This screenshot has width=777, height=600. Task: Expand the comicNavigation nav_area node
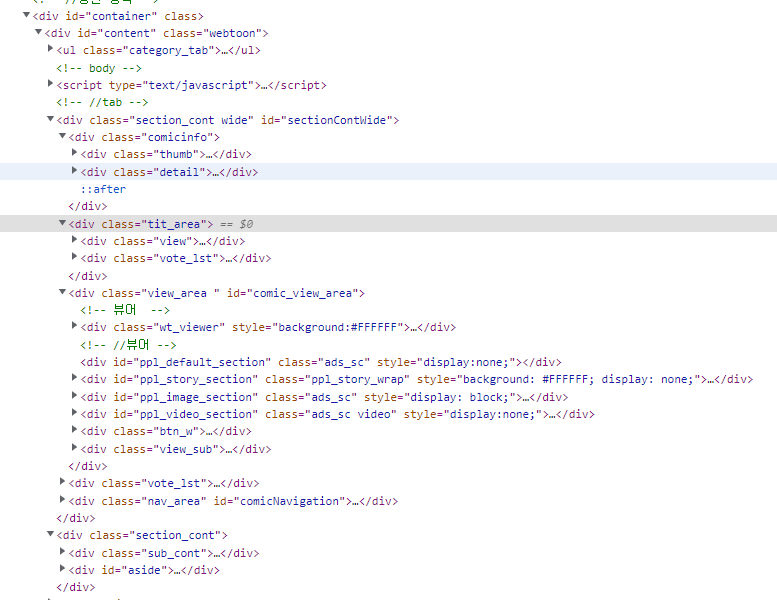pyautogui.click(x=62, y=499)
